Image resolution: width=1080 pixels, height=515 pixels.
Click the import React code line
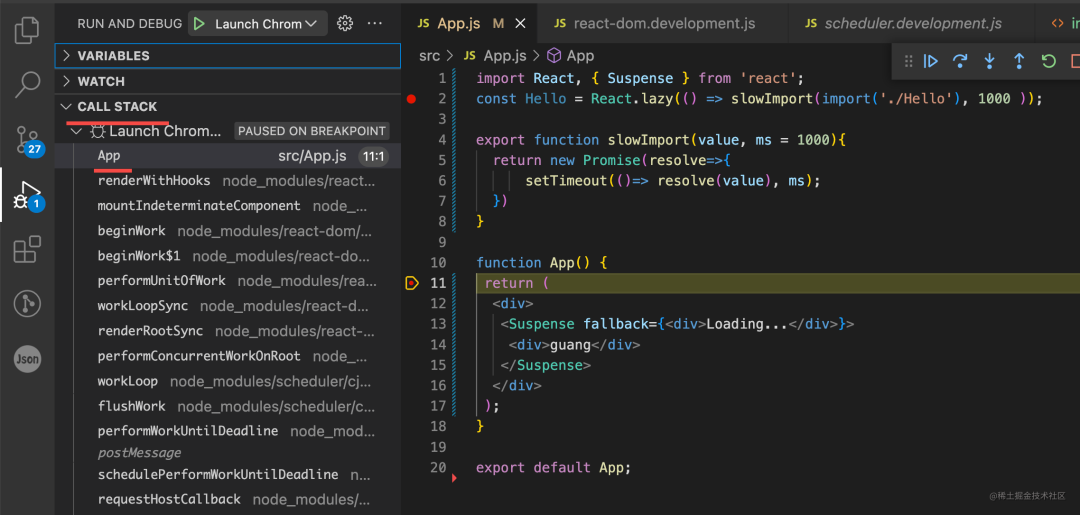pyautogui.click(x=640, y=78)
